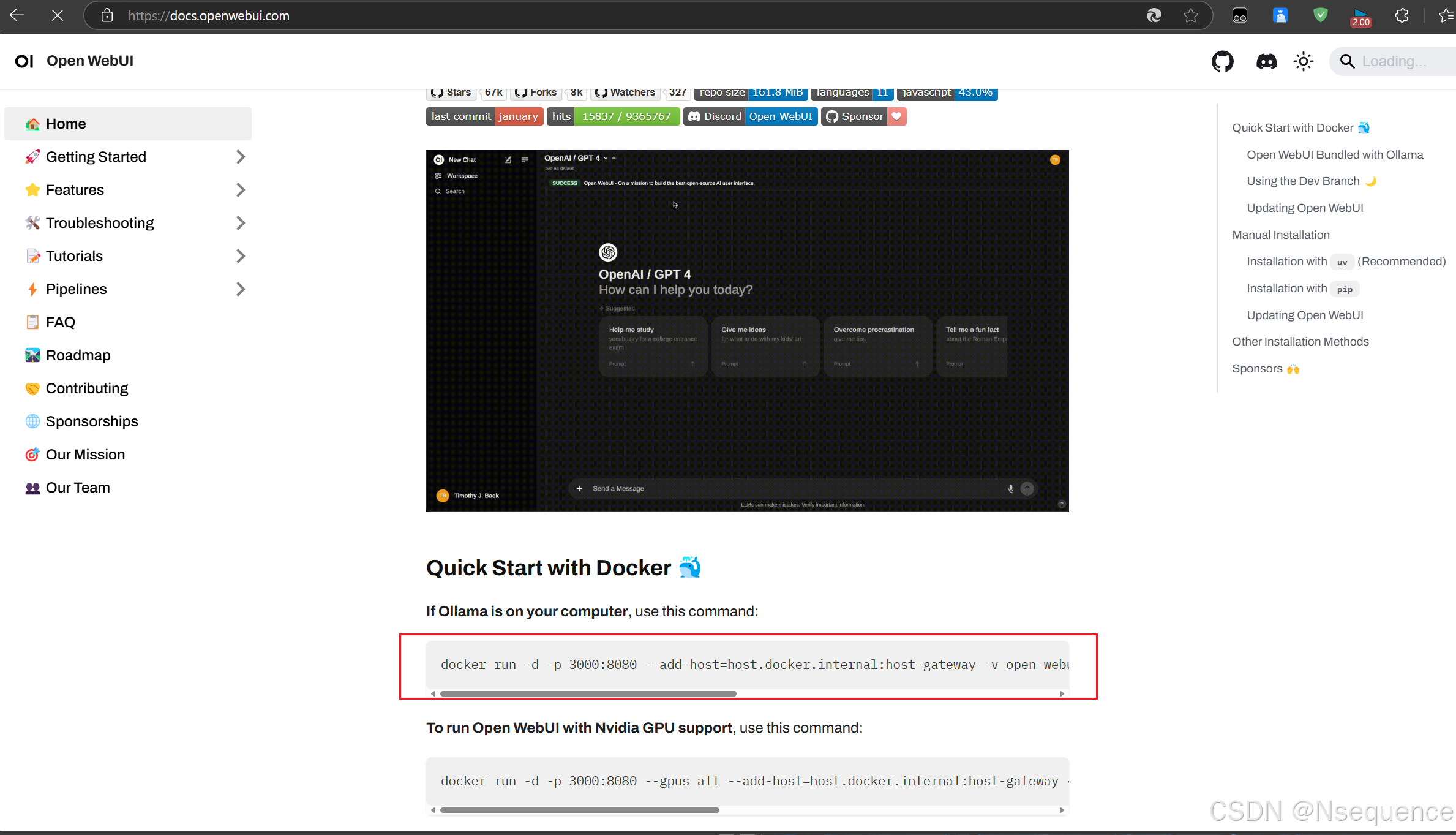This screenshot has width=1456, height=835.
Task: Open the browser extensions puzzle icon
Action: click(1402, 15)
